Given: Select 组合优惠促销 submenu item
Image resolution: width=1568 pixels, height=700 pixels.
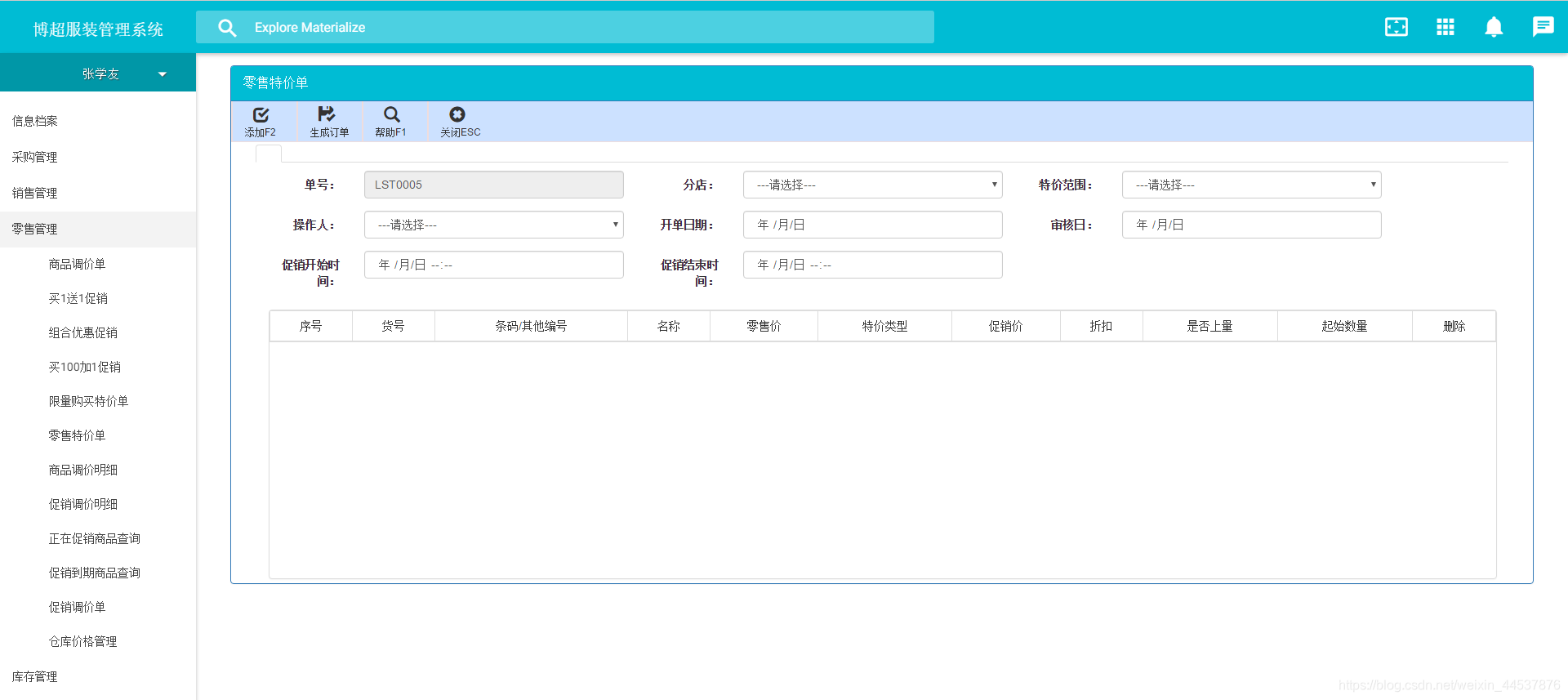Looking at the screenshot, I should 82,332.
